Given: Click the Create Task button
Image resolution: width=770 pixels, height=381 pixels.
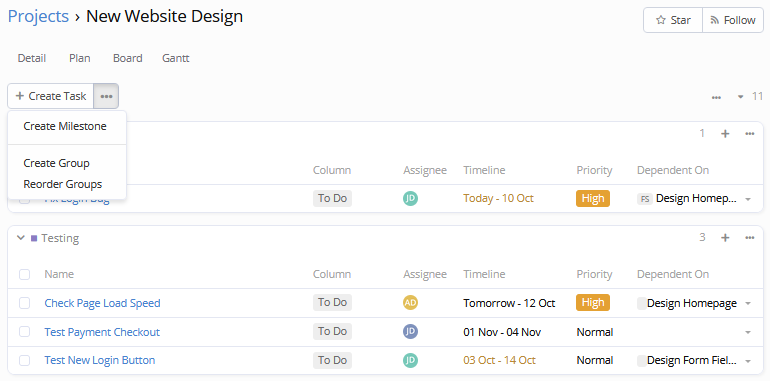Looking at the screenshot, I should (51, 96).
